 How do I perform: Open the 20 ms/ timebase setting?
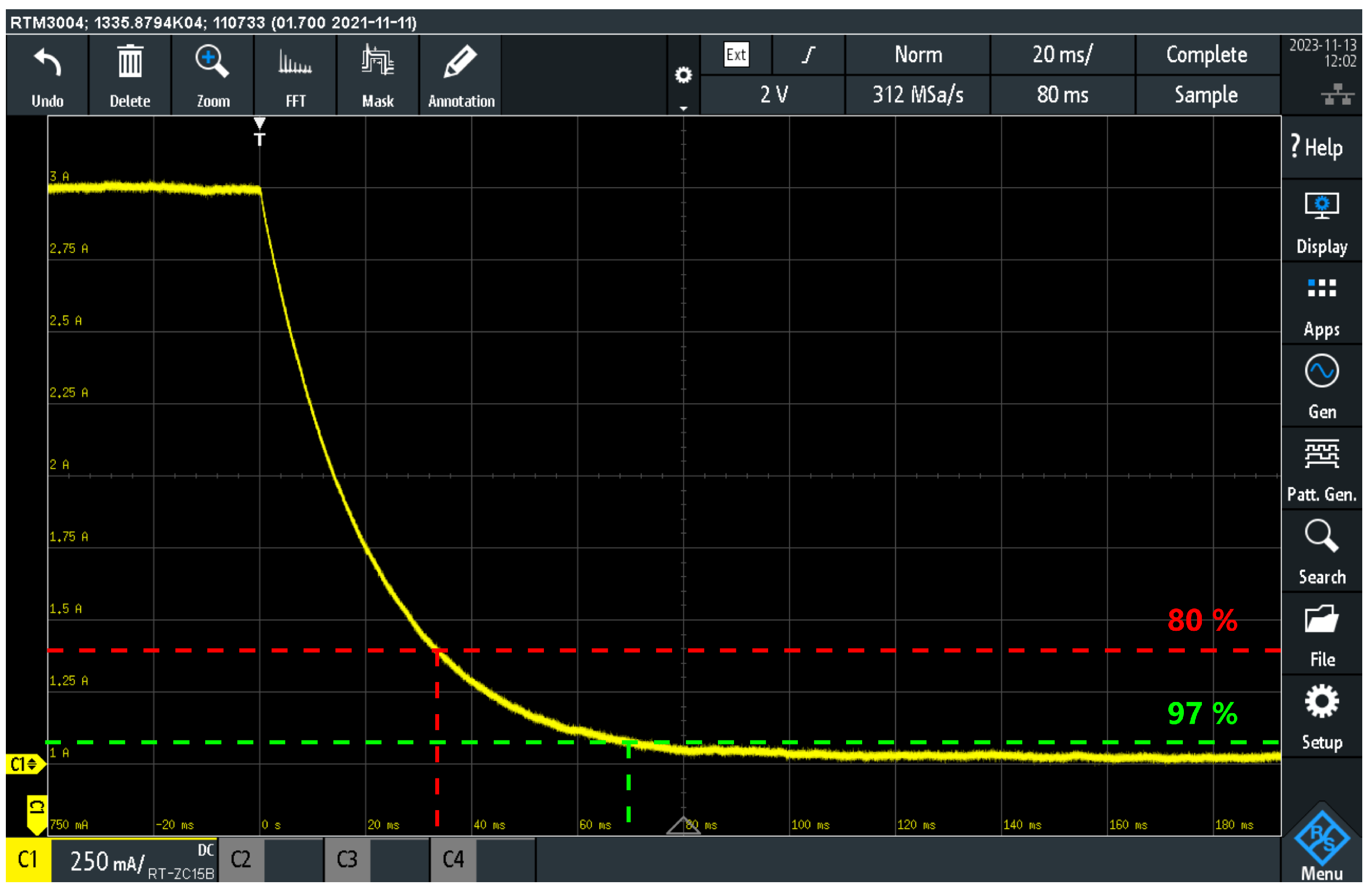[x=1062, y=55]
